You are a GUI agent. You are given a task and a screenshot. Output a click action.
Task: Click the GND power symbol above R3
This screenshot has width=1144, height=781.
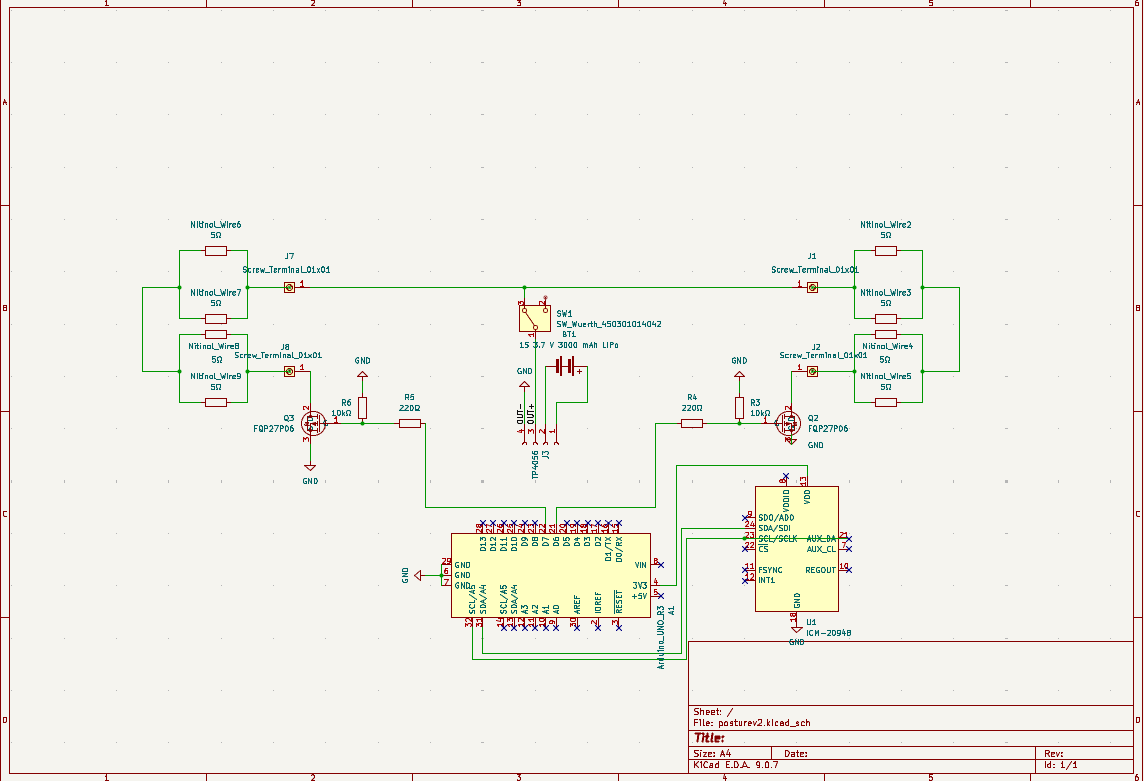739,375
